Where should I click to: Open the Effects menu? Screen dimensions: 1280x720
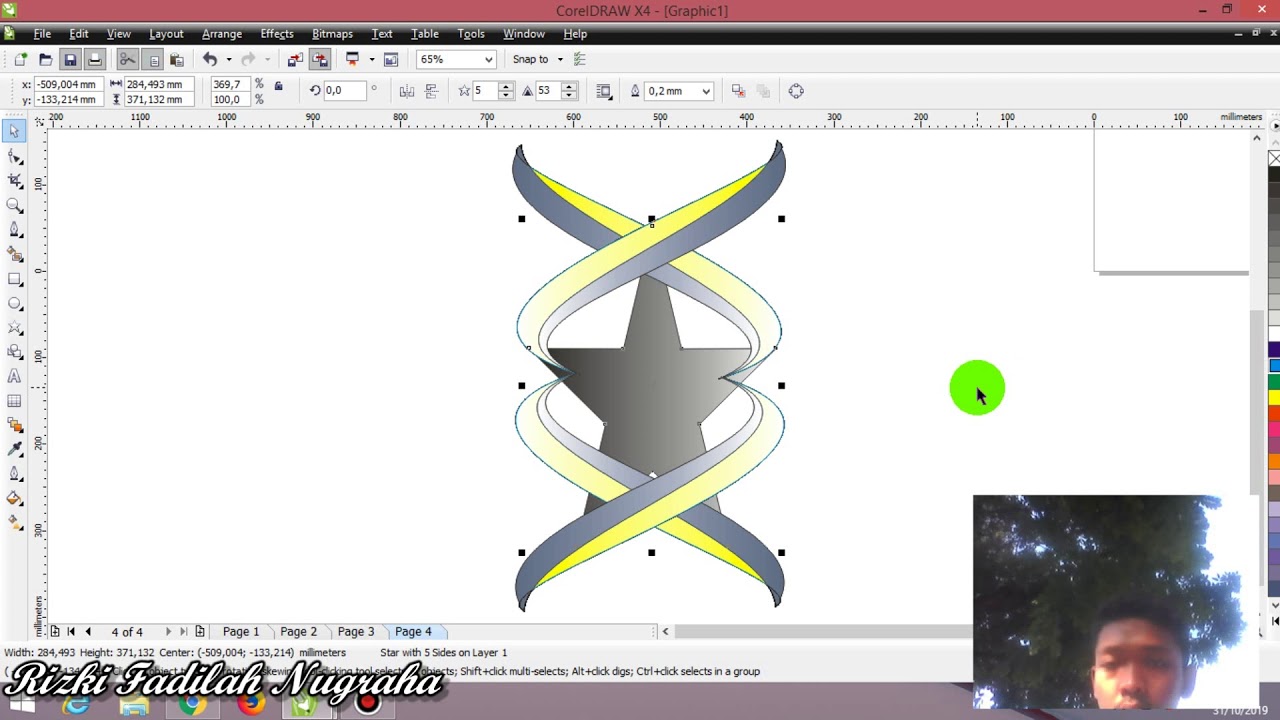(276, 34)
